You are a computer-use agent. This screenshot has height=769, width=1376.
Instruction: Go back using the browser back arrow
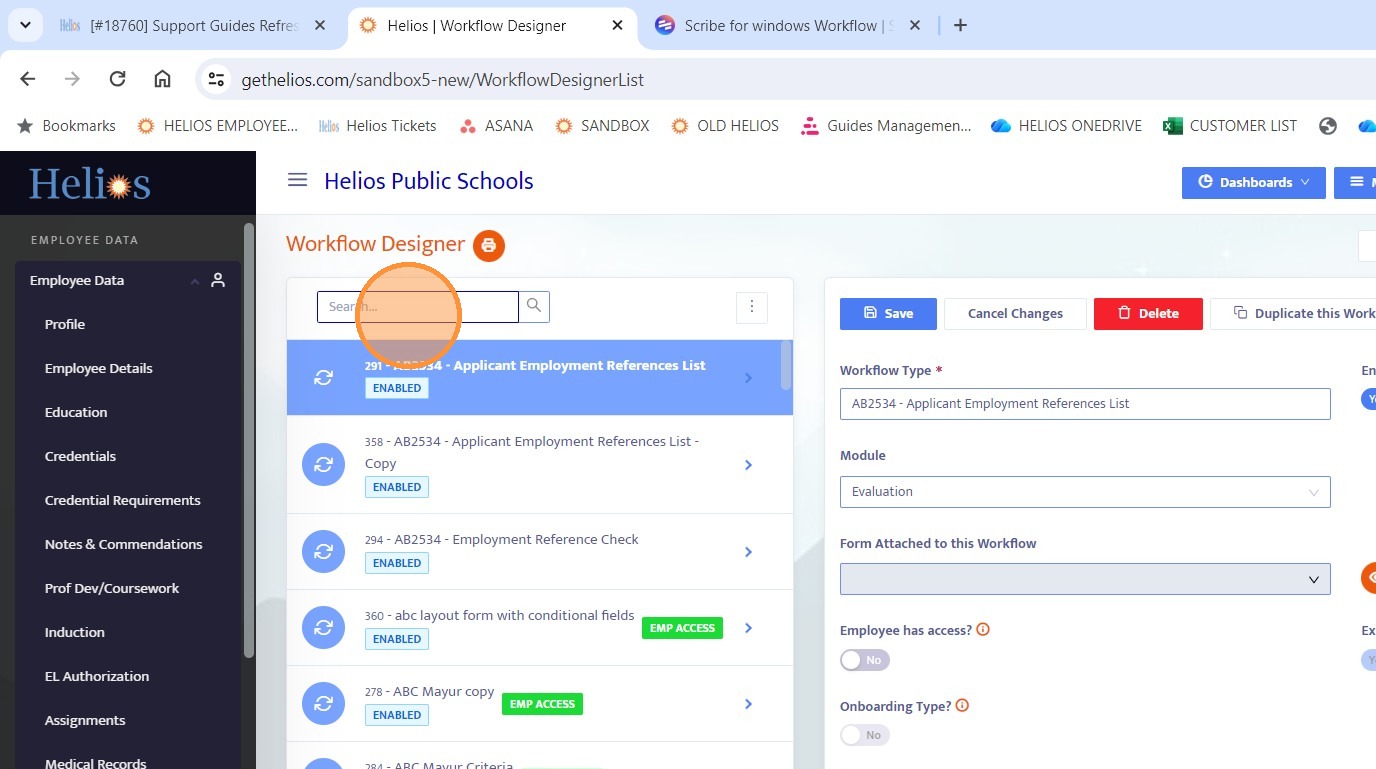pos(28,79)
